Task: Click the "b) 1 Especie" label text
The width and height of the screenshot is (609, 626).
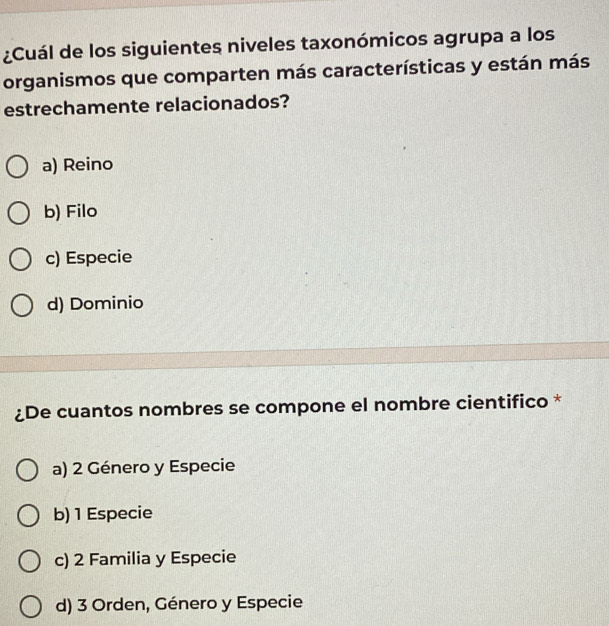Action: 103,514
